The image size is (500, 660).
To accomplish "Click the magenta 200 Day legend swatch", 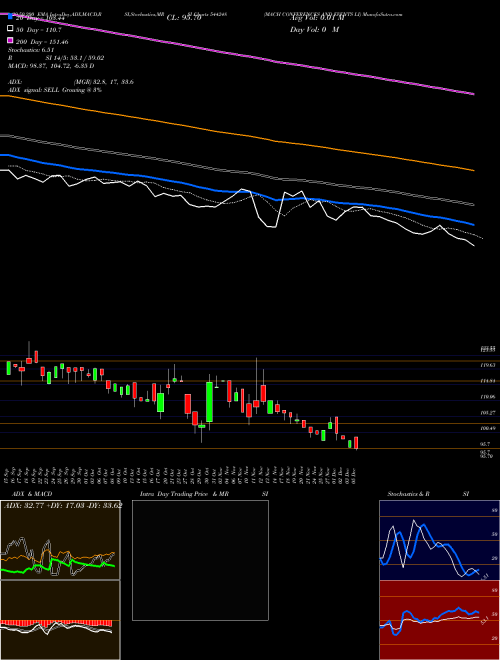I will point(10,40).
